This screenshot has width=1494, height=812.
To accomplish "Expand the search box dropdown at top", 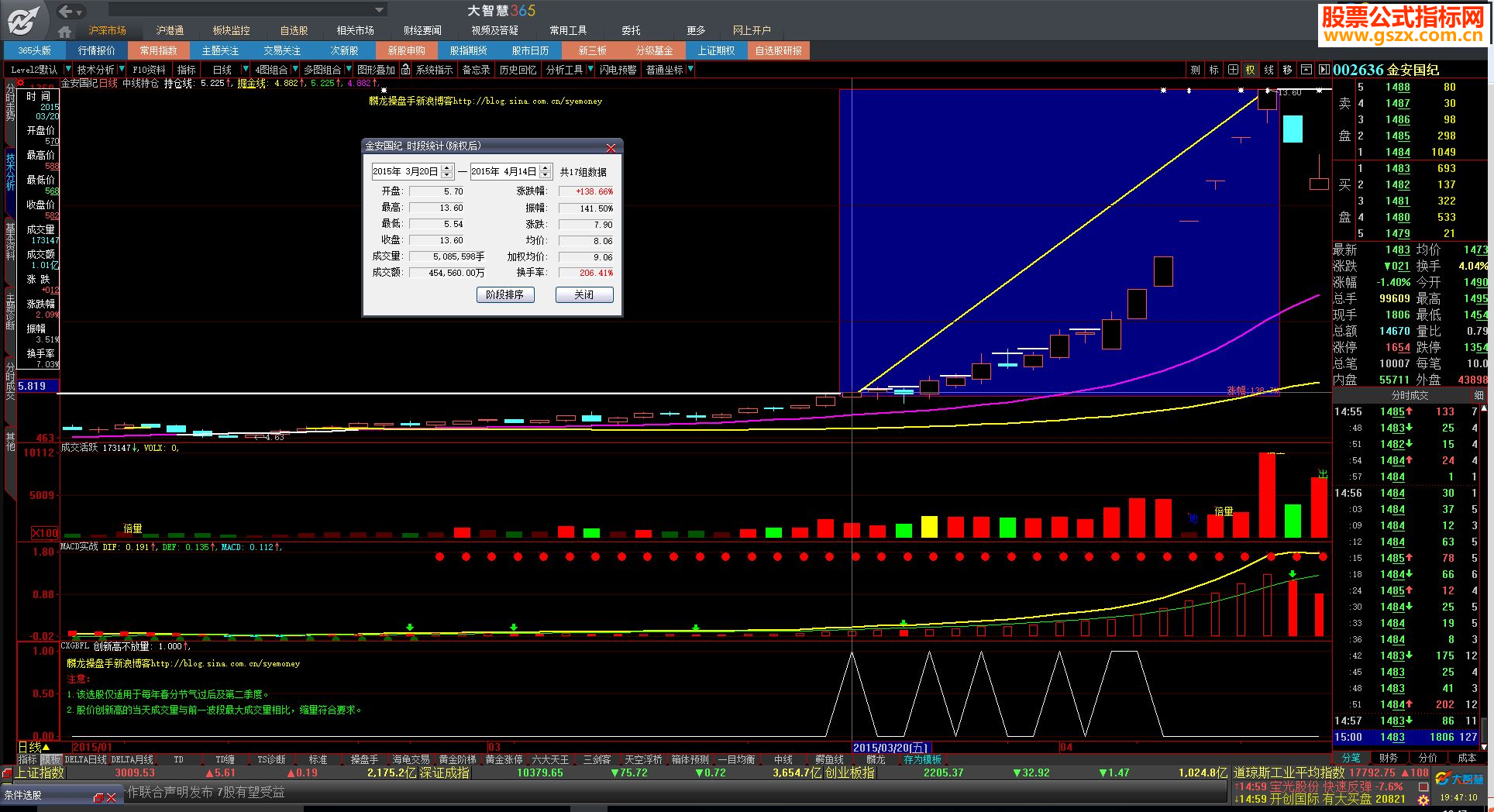I will (x=379, y=10).
